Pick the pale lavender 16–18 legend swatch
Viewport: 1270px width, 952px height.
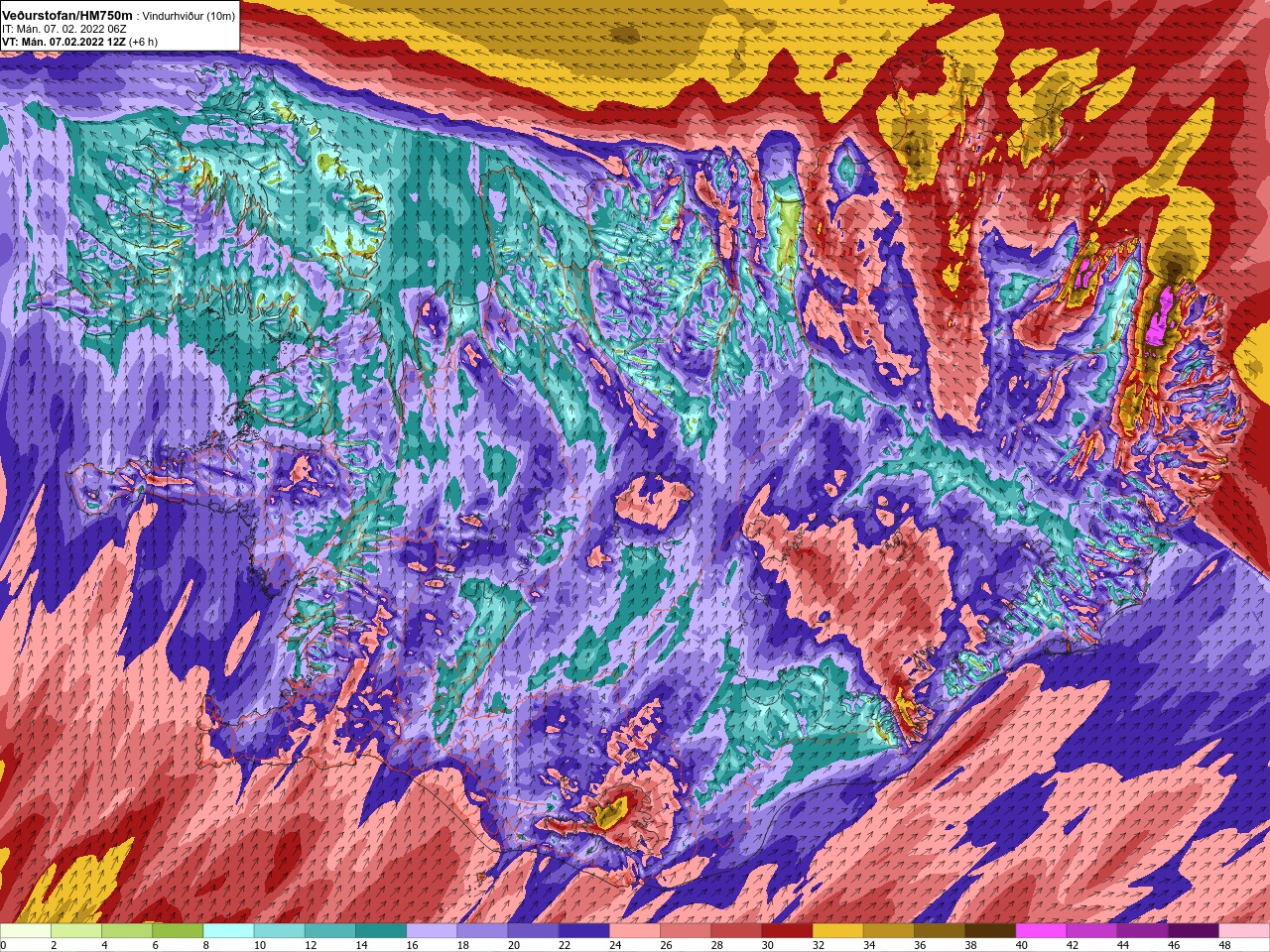click(432, 931)
